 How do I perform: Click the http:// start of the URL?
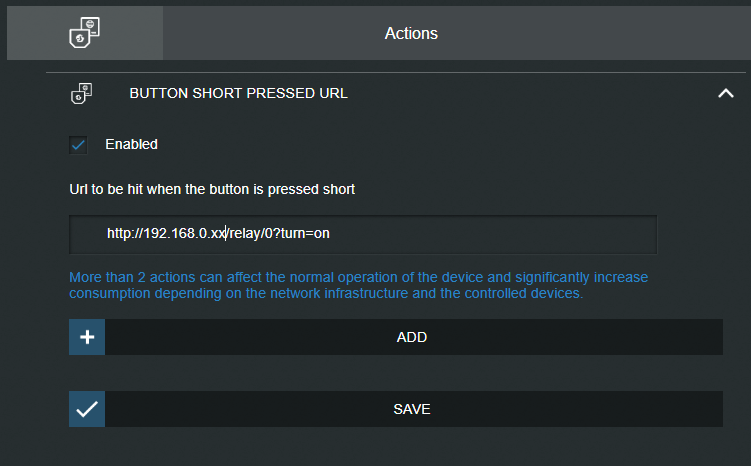(124, 234)
